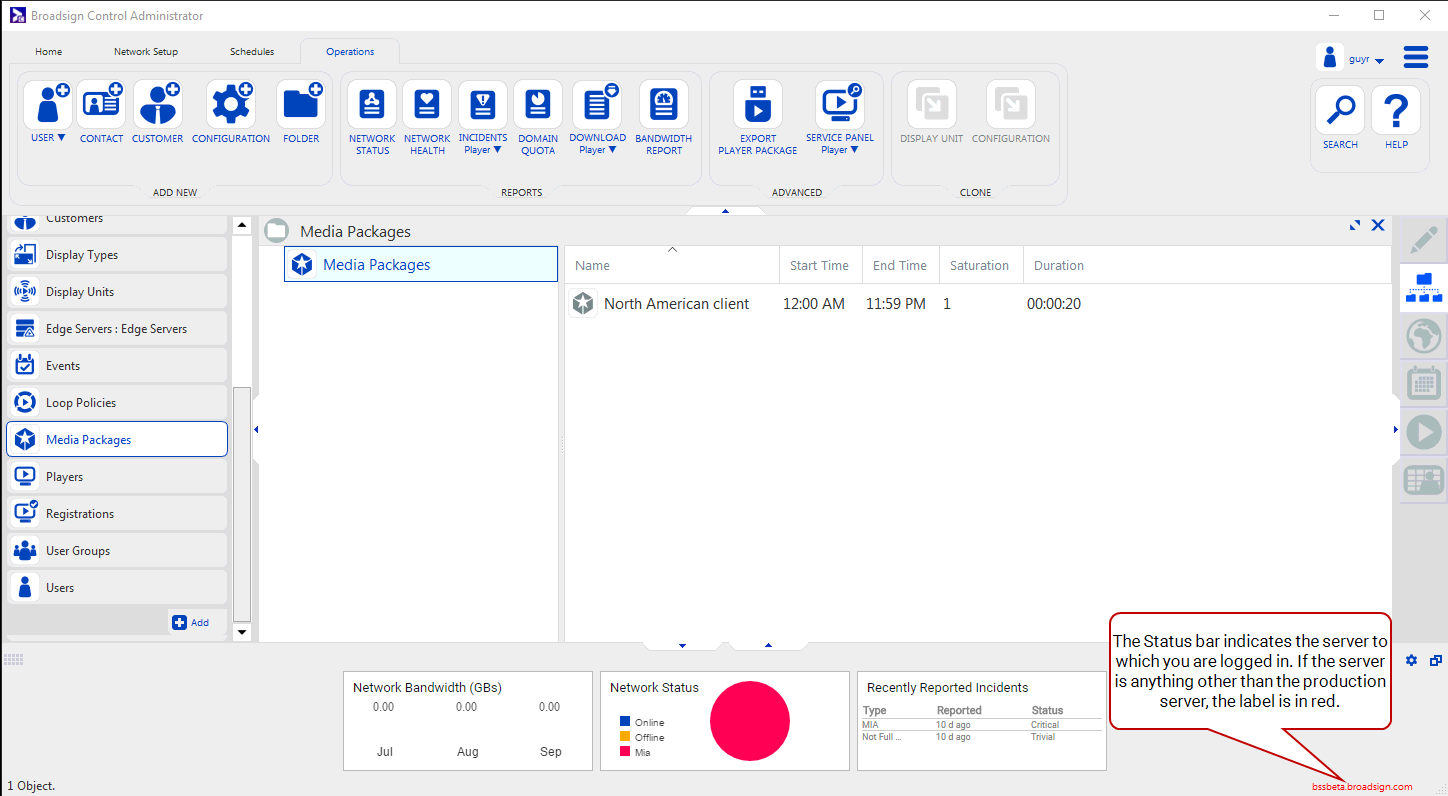Expand the right side panel arrow
Screen dimensions: 1448x796
coord(1395,430)
